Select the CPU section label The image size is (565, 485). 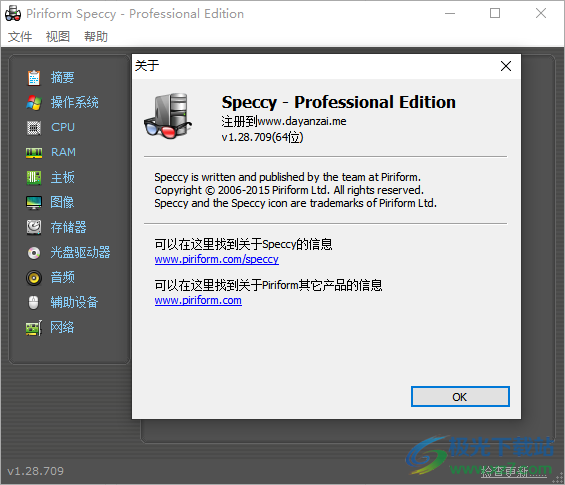[63, 127]
